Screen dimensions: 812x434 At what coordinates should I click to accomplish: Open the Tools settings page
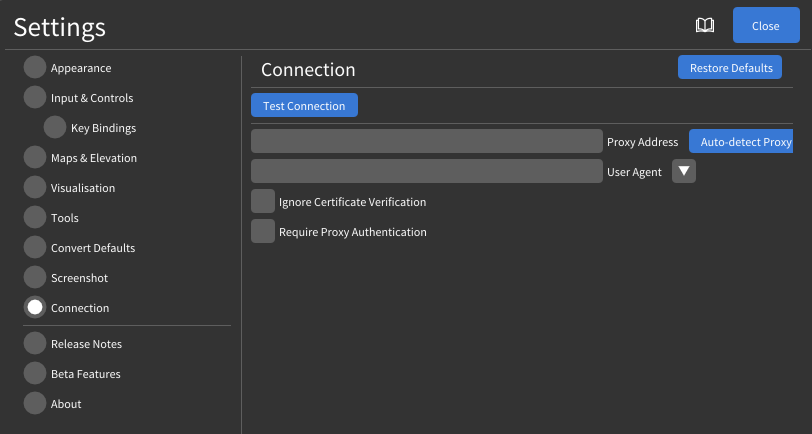click(x=64, y=218)
